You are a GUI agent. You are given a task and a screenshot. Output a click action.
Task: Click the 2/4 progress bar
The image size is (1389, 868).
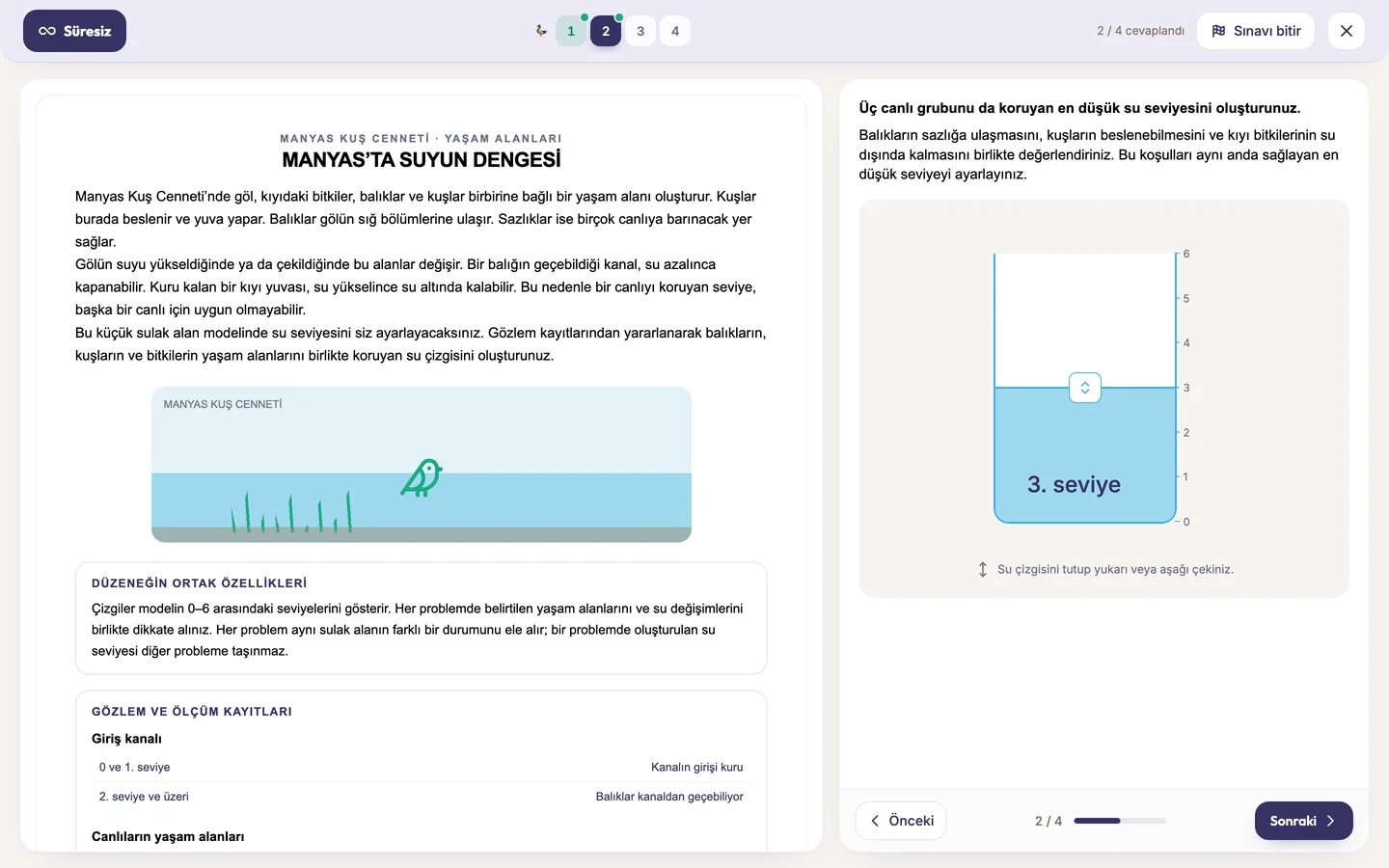tap(1120, 821)
